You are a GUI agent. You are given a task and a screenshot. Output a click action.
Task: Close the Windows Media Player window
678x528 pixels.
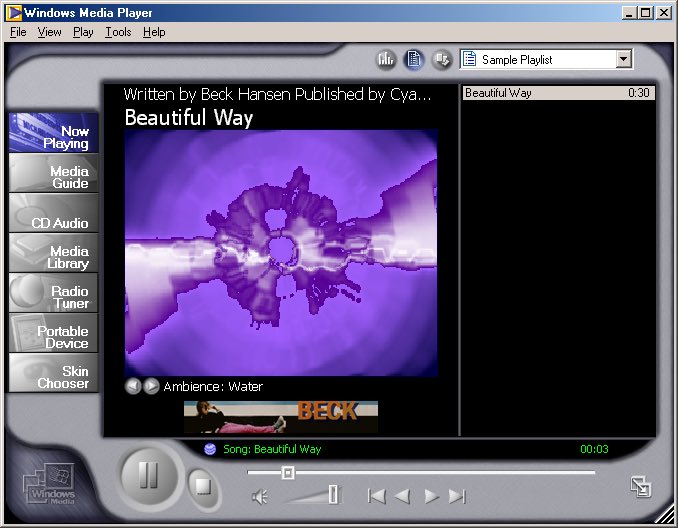point(663,13)
